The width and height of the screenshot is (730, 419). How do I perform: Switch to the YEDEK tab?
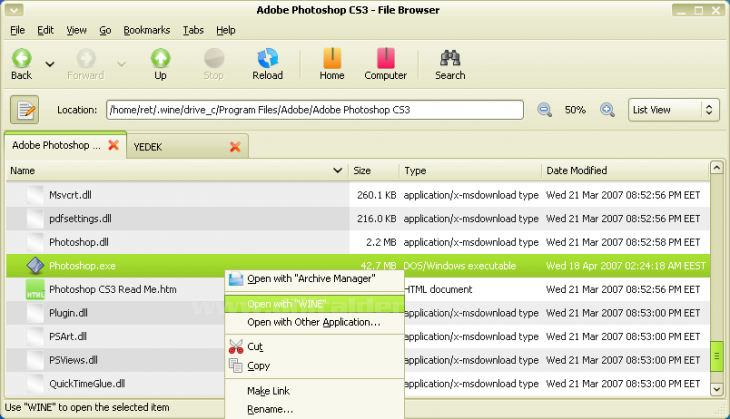tap(148, 147)
